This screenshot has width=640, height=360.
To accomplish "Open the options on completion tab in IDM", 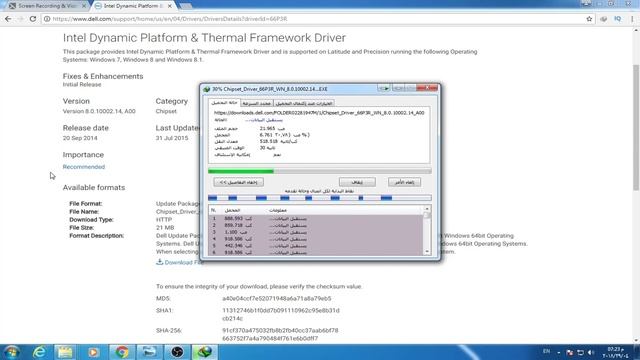I will tap(304, 103).
